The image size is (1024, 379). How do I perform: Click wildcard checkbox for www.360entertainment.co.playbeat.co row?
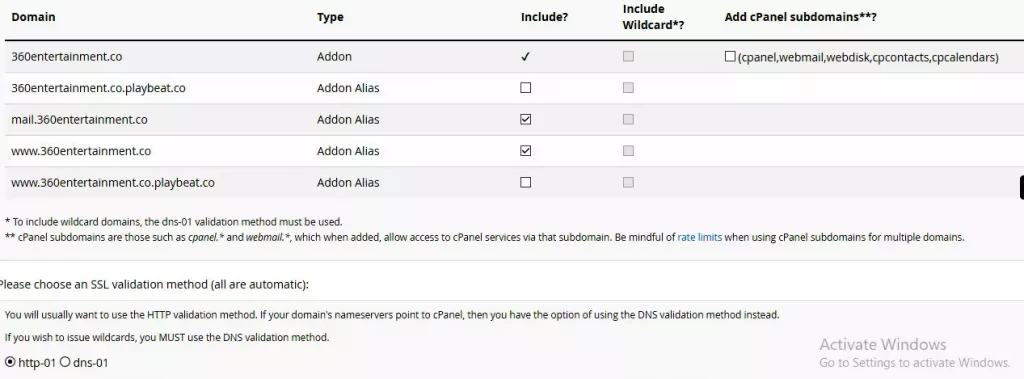pos(628,183)
